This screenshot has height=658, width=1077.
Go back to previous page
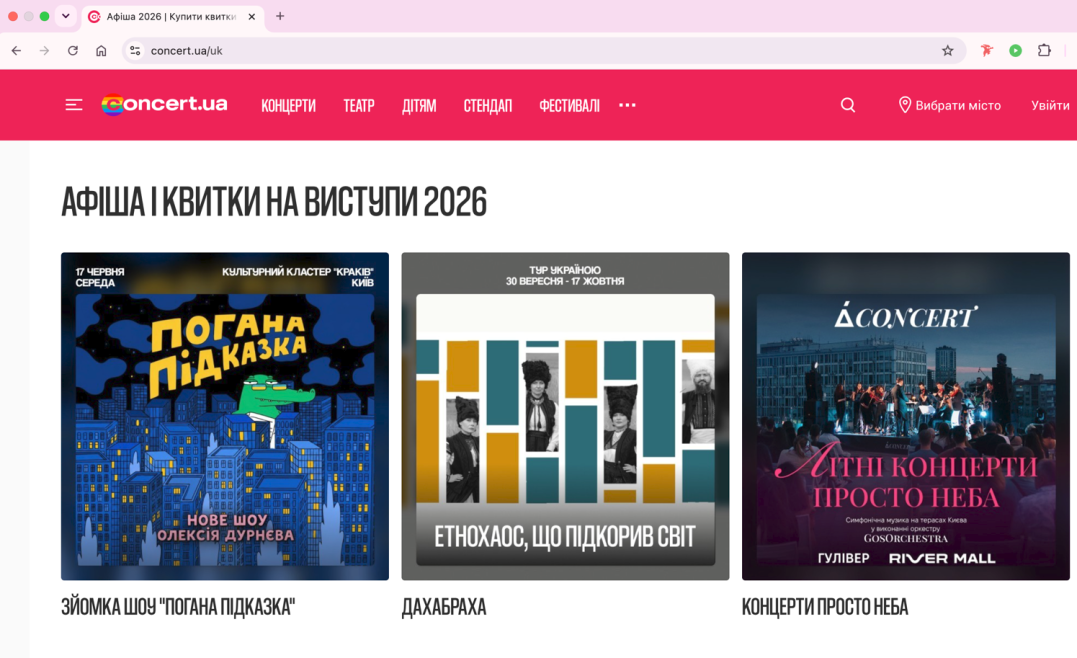(x=16, y=51)
